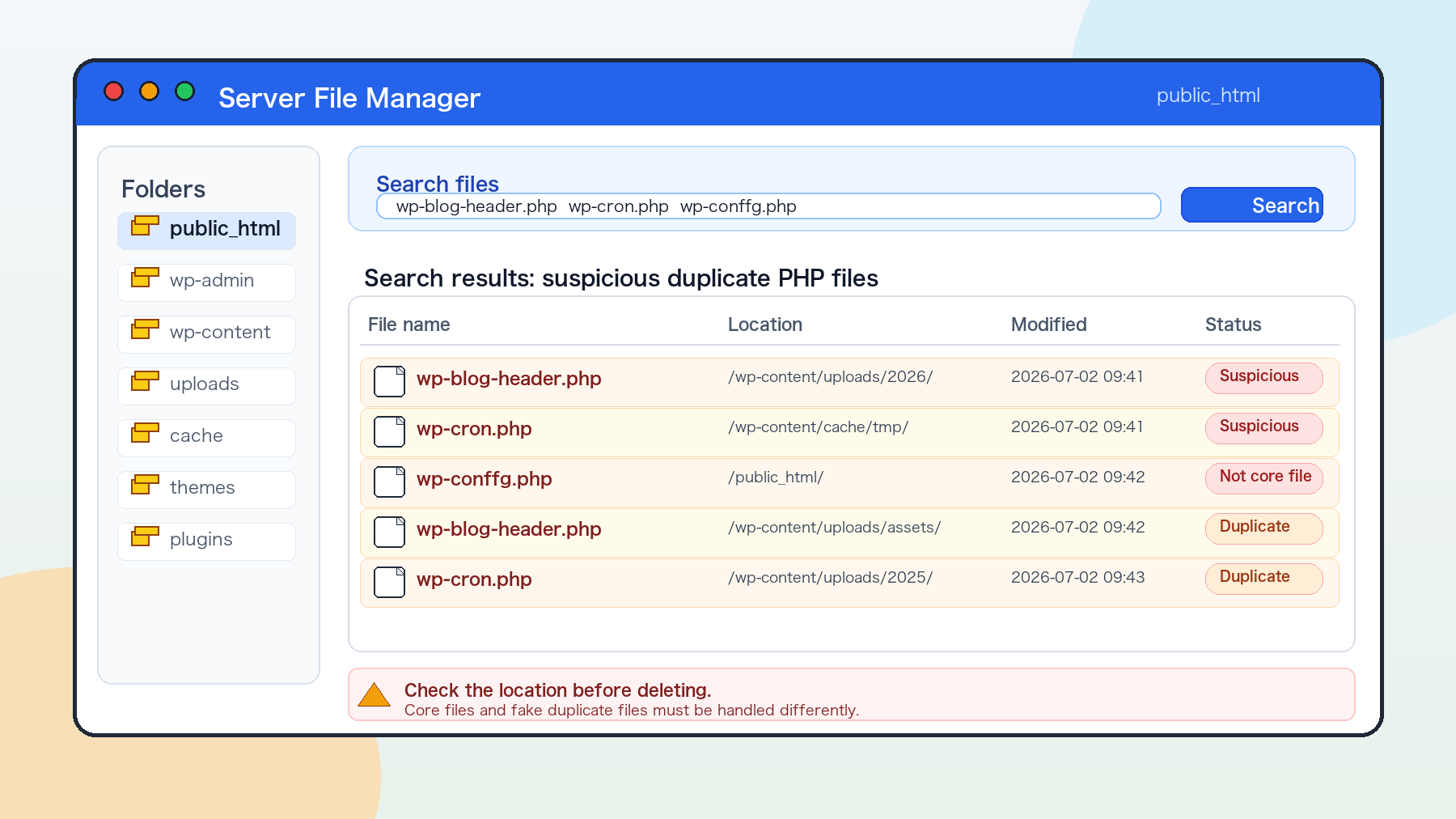Click the themes folder icon

click(x=145, y=485)
